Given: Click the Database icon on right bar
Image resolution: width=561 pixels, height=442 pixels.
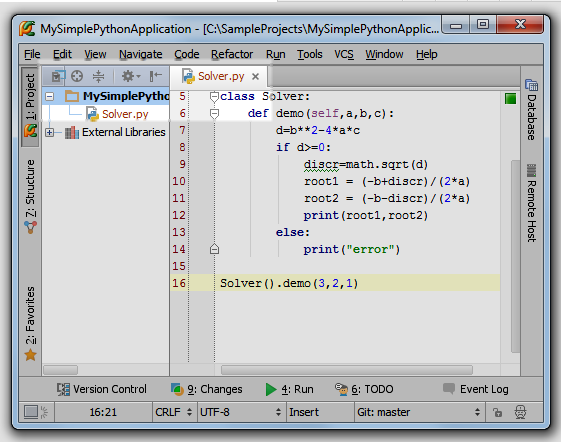Looking at the screenshot, I should (x=532, y=85).
